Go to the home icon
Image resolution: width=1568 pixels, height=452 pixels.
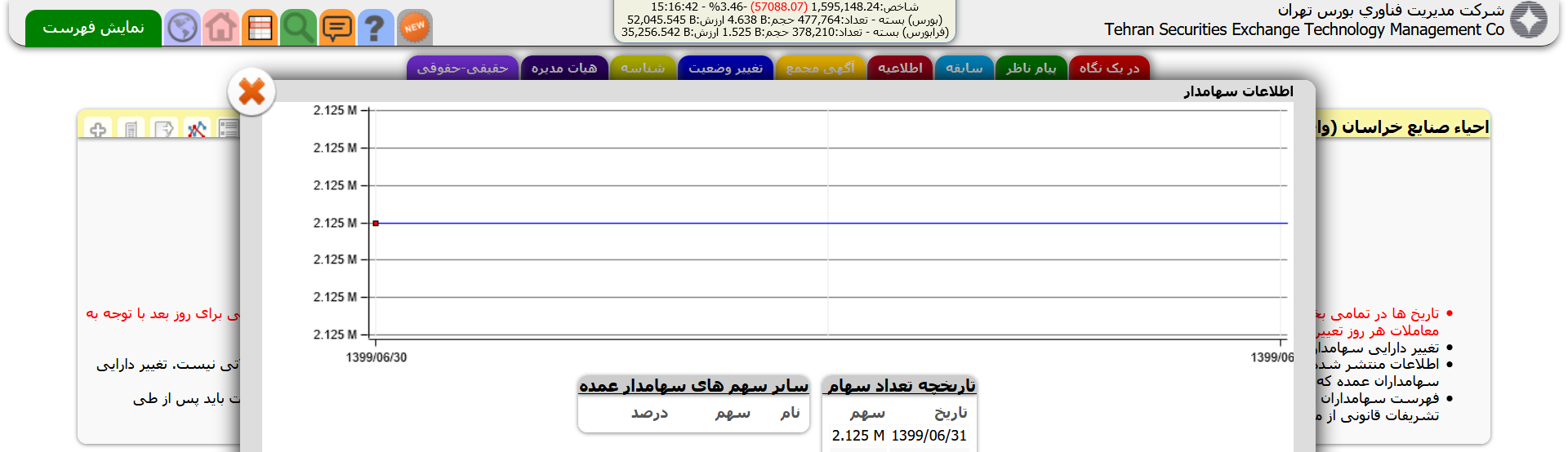(x=220, y=28)
